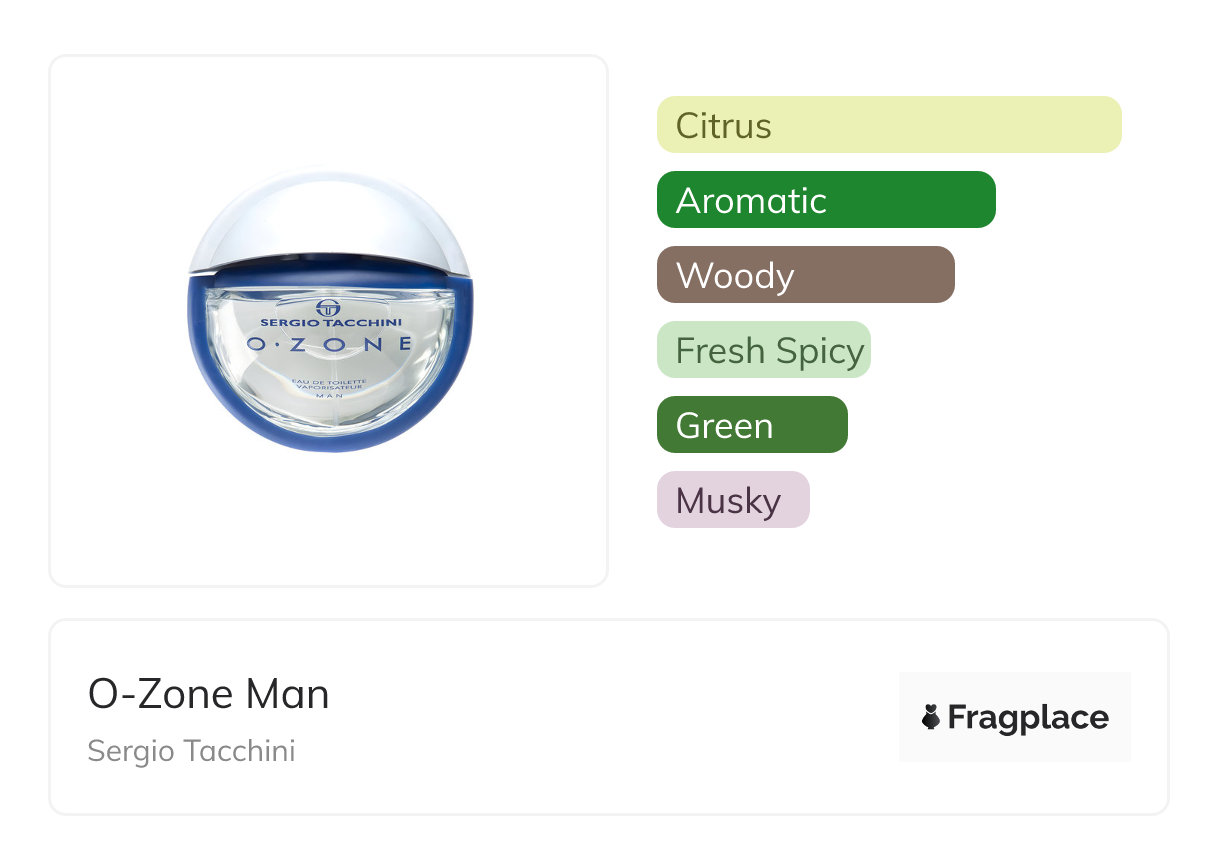Click the Sergio Tacchini emblem on the bottle
Image resolution: width=1218 pixels, height=864 pixels.
click(x=328, y=305)
